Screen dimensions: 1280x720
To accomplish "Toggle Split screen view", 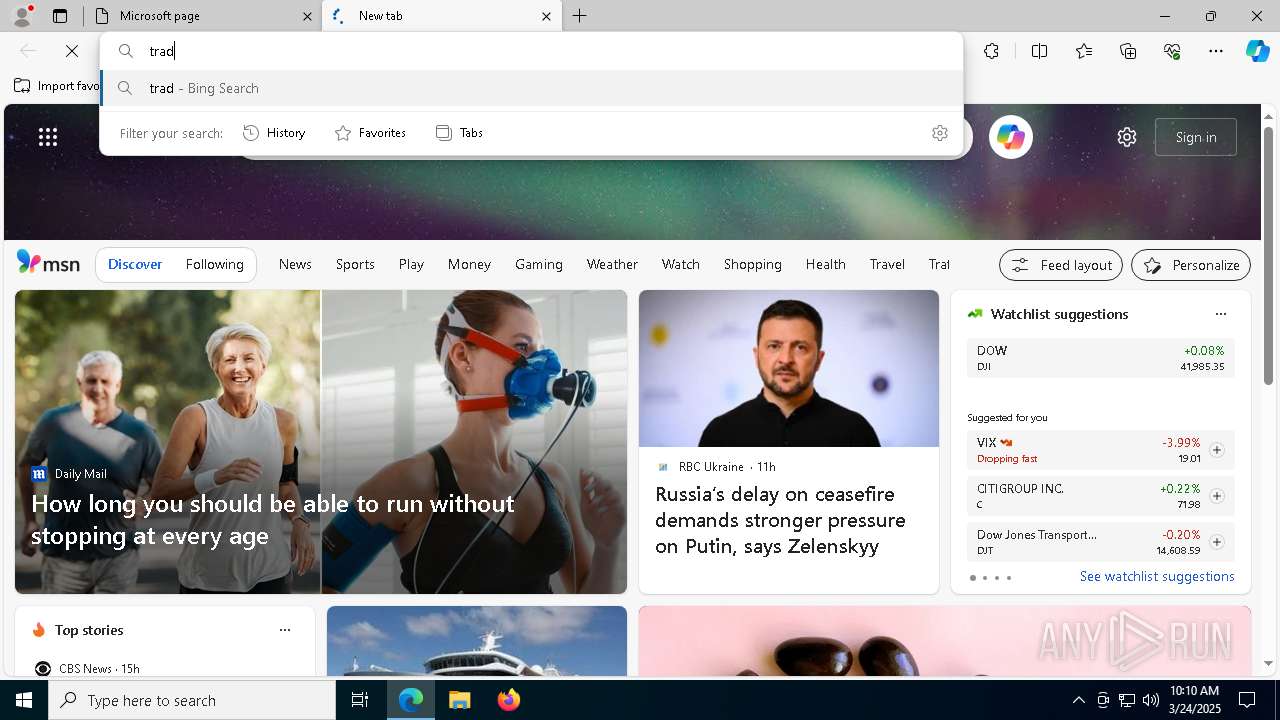I will click(x=1039, y=51).
